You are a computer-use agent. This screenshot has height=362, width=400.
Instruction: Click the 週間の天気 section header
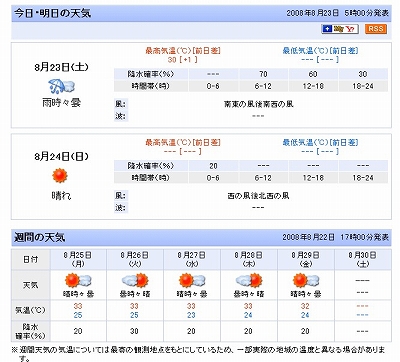coord(39,237)
